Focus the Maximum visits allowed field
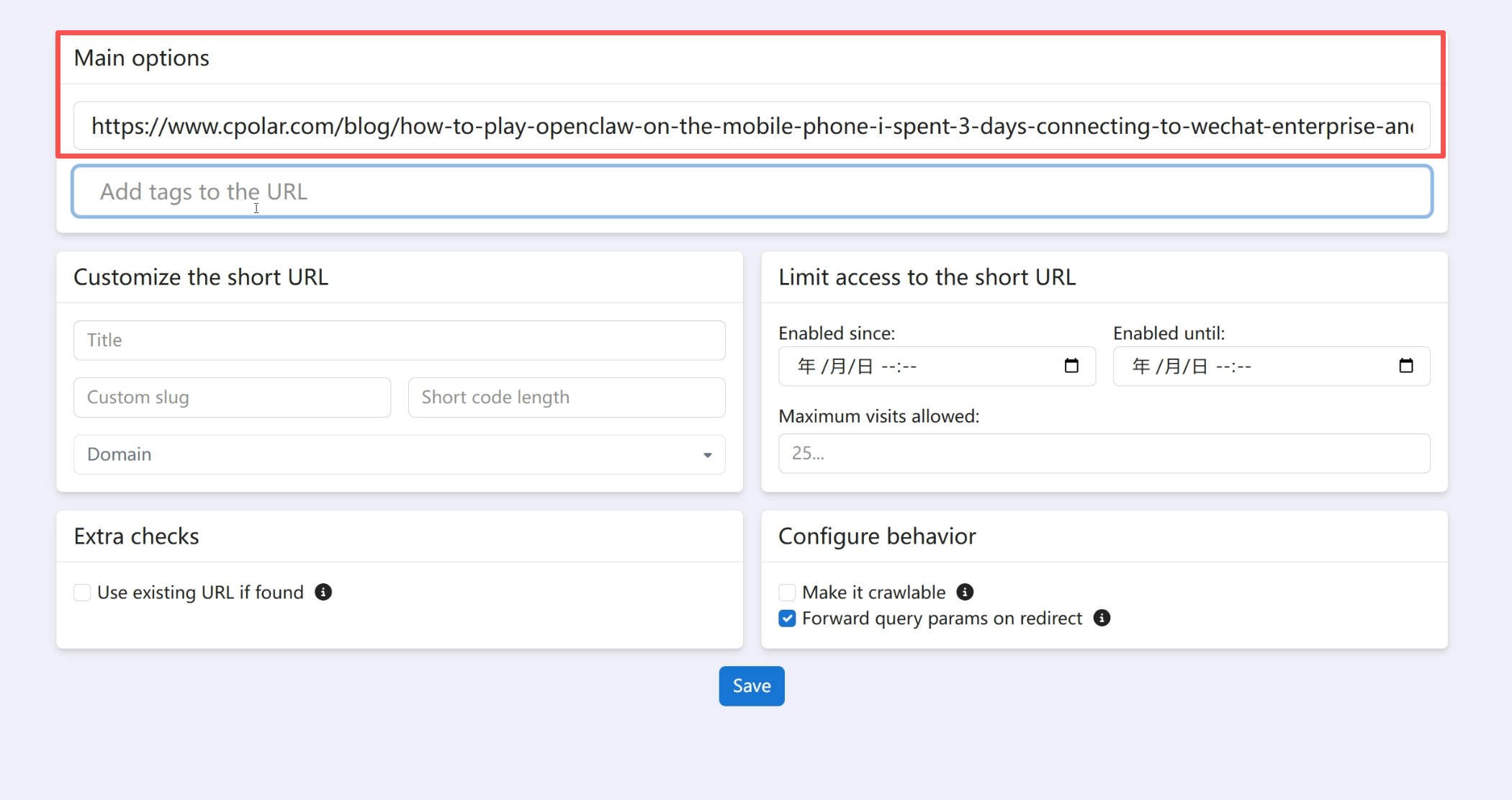 click(1104, 454)
